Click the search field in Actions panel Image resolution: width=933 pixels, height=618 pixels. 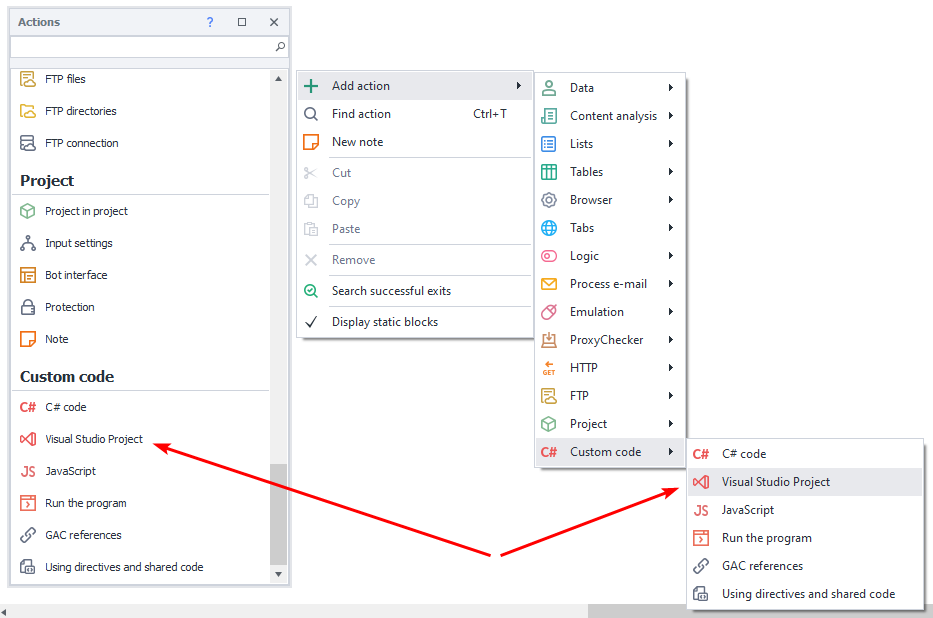[140, 47]
